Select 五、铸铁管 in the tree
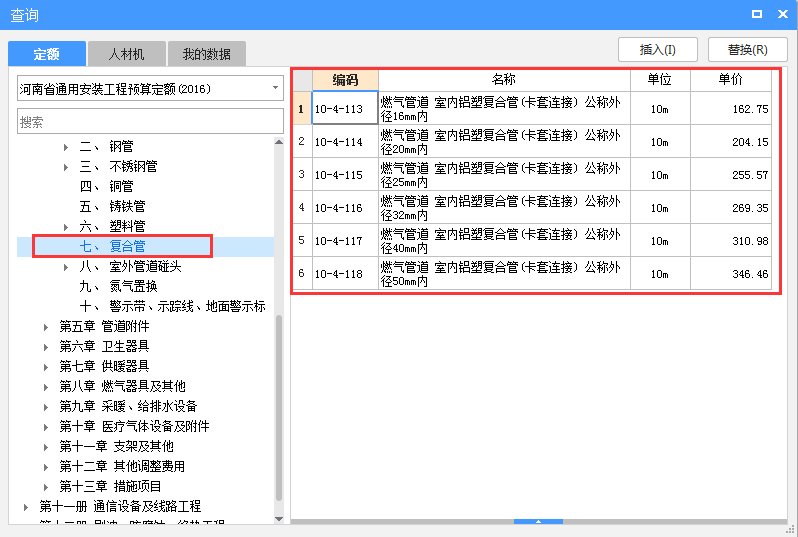The height and width of the screenshot is (537, 798). pos(112,206)
